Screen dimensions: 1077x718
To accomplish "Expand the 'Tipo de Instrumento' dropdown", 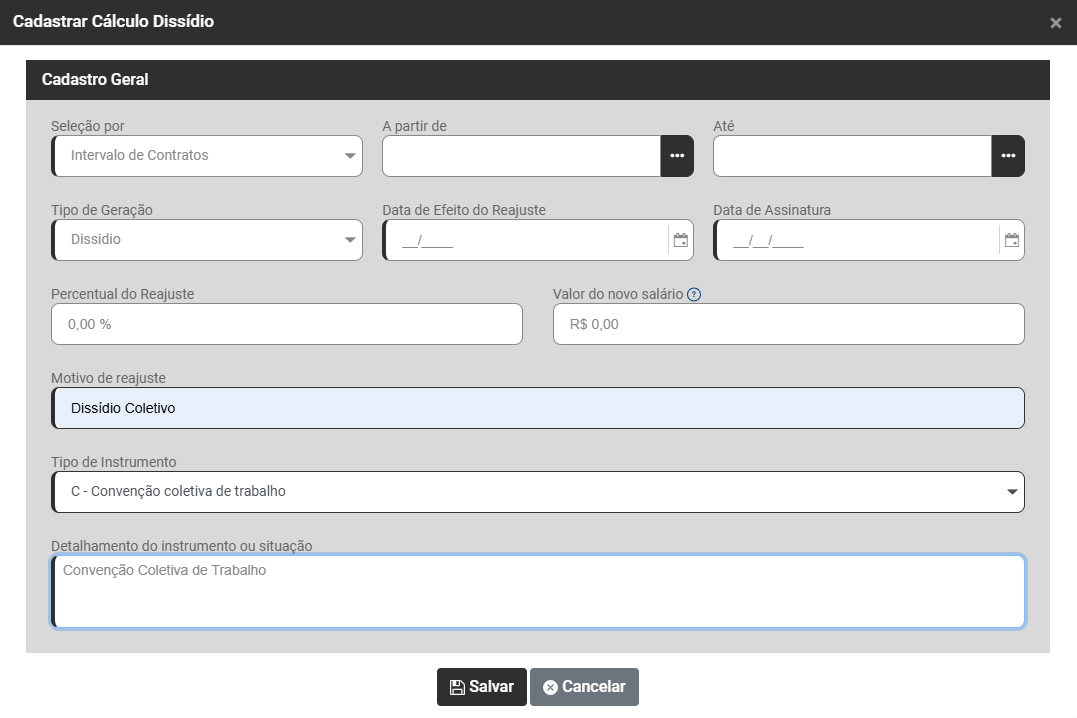I will (x=538, y=492).
